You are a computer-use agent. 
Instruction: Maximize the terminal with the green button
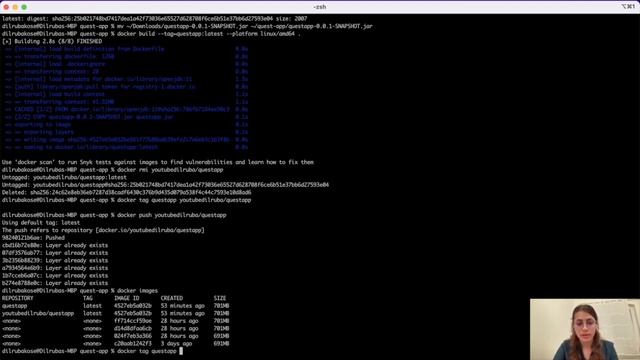pos(24,7)
